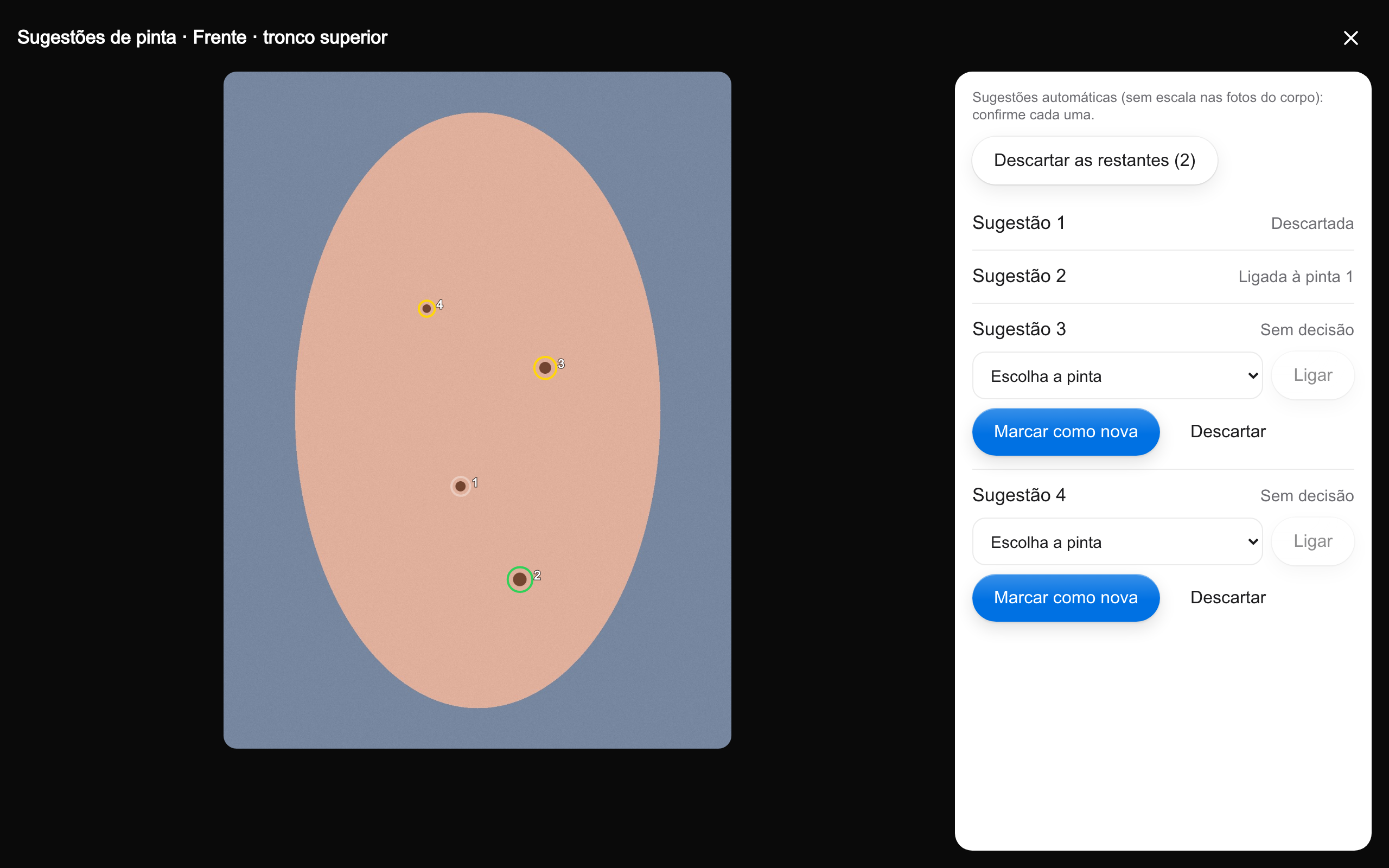Click the Sugestão 3 heading
This screenshot has height=868, width=1389.
click(x=1019, y=329)
